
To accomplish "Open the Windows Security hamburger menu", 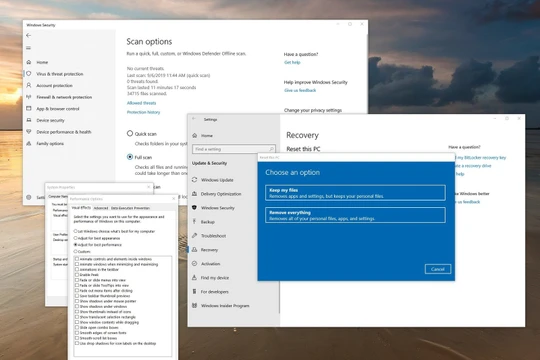I will click(x=29, y=48).
